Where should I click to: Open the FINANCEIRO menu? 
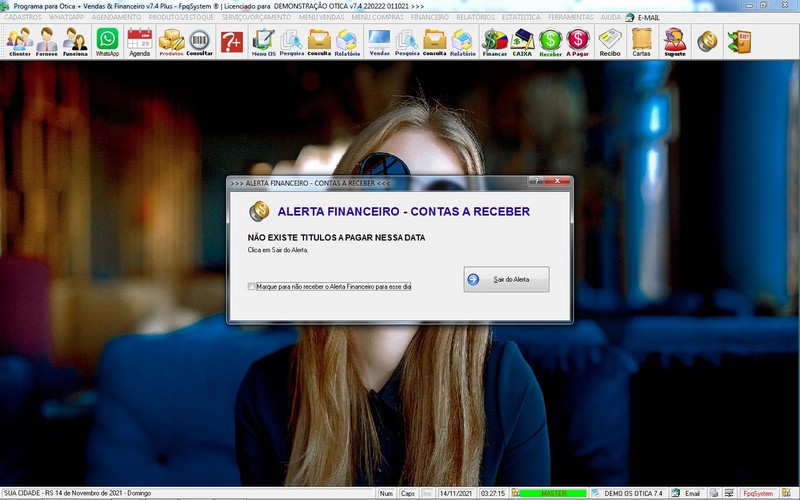coord(430,17)
